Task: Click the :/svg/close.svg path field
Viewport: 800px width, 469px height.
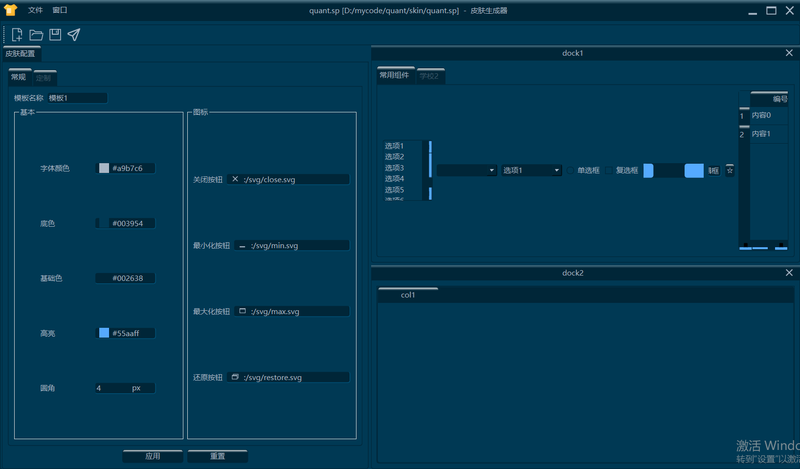Action: (288, 179)
